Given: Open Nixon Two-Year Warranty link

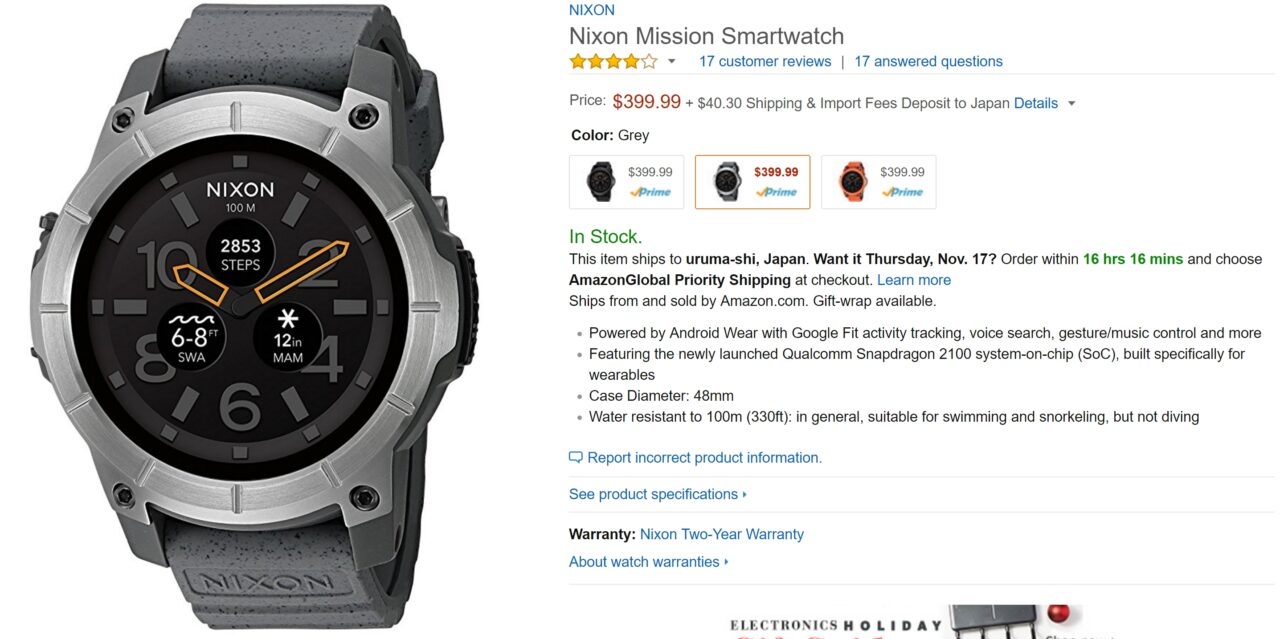Looking at the screenshot, I should (721, 534).
